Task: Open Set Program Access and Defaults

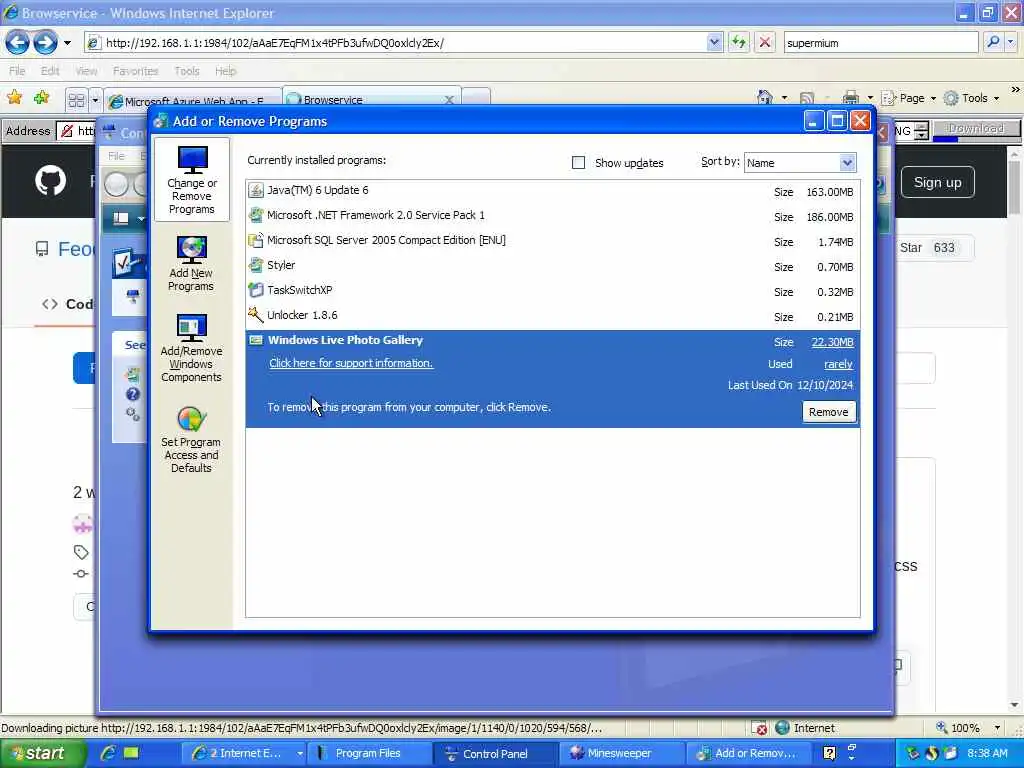Action: click(x=191, y=439)
